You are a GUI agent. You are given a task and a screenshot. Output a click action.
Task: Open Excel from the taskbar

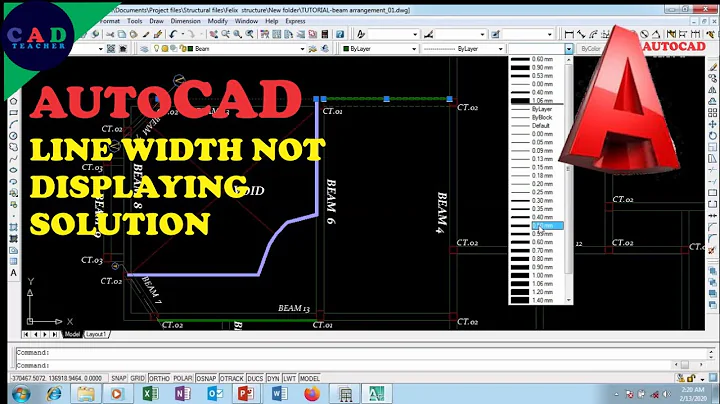150,394
